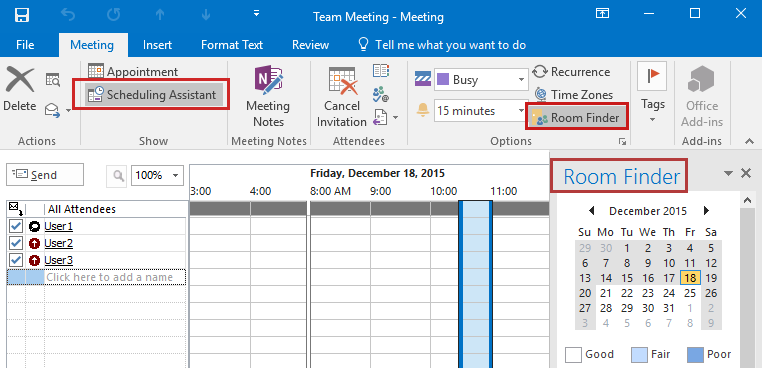Close the Room Finder pane
The width and height of the screenshot is (762, 368).
click(x=746, y=173)
